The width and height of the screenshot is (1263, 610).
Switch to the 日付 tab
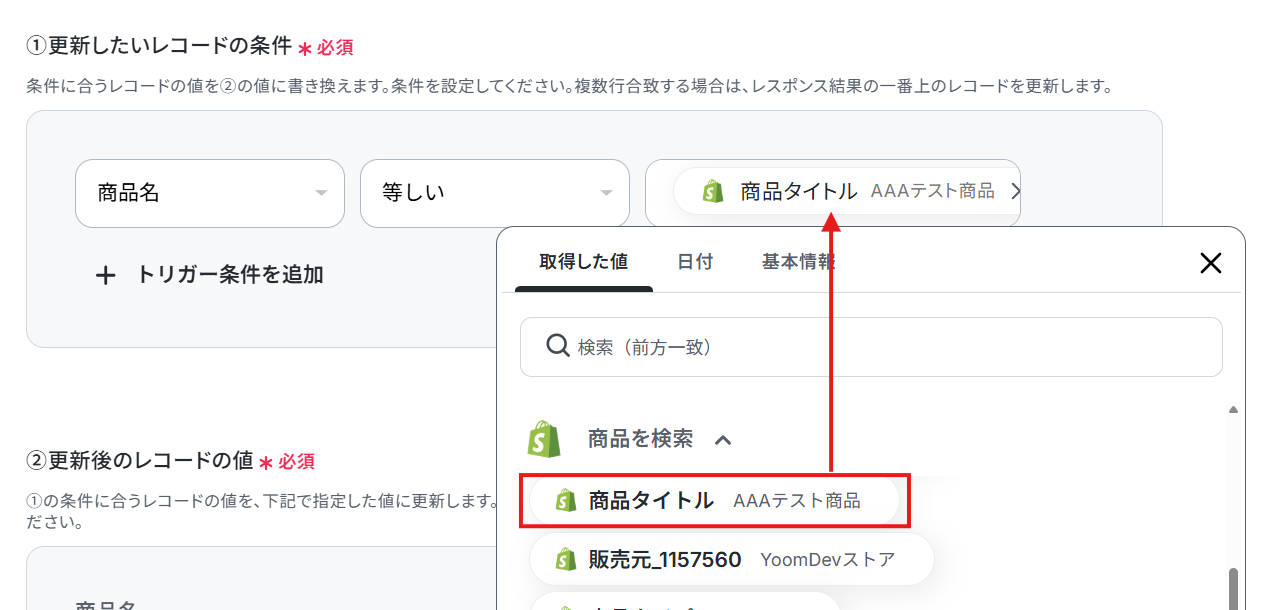tap(695, 262)
